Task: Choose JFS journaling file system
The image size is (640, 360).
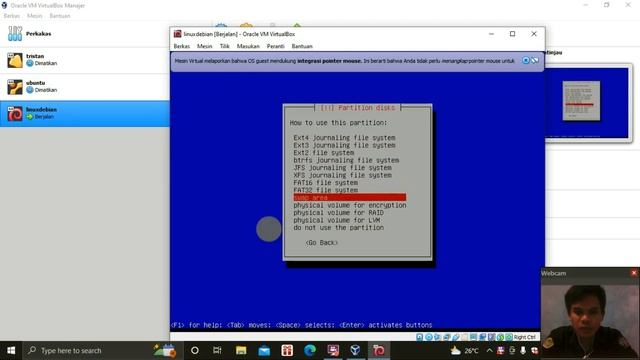Action: pos(342,167)
